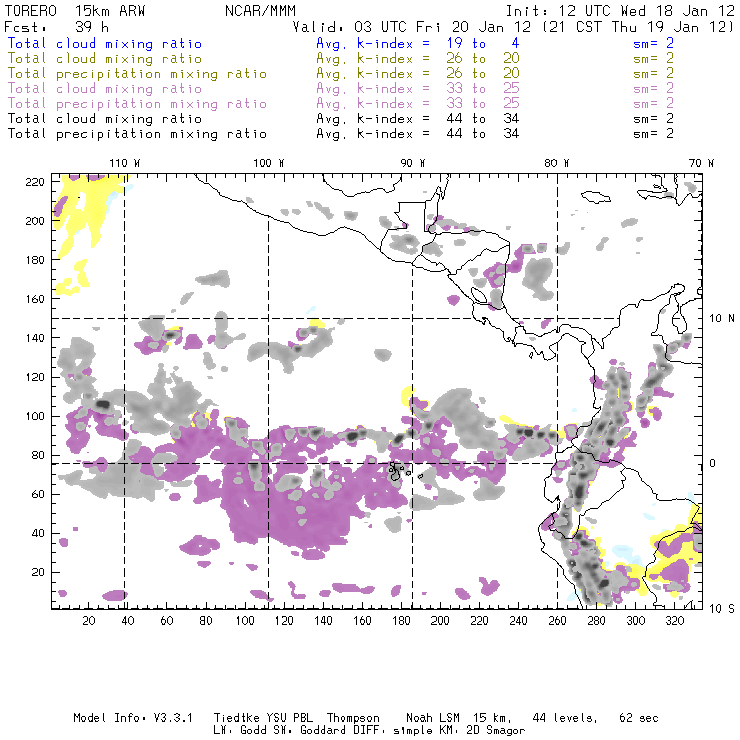Click the "Model Info: V3.3.1" text
The height and width of the screenshot is (740, 740).
pos(133,718)
